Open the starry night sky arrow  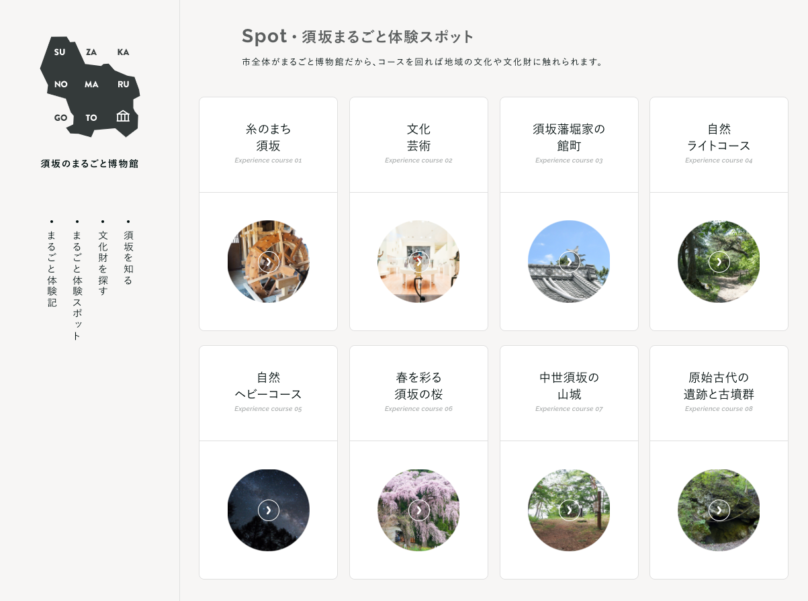[x=268, y=510]
